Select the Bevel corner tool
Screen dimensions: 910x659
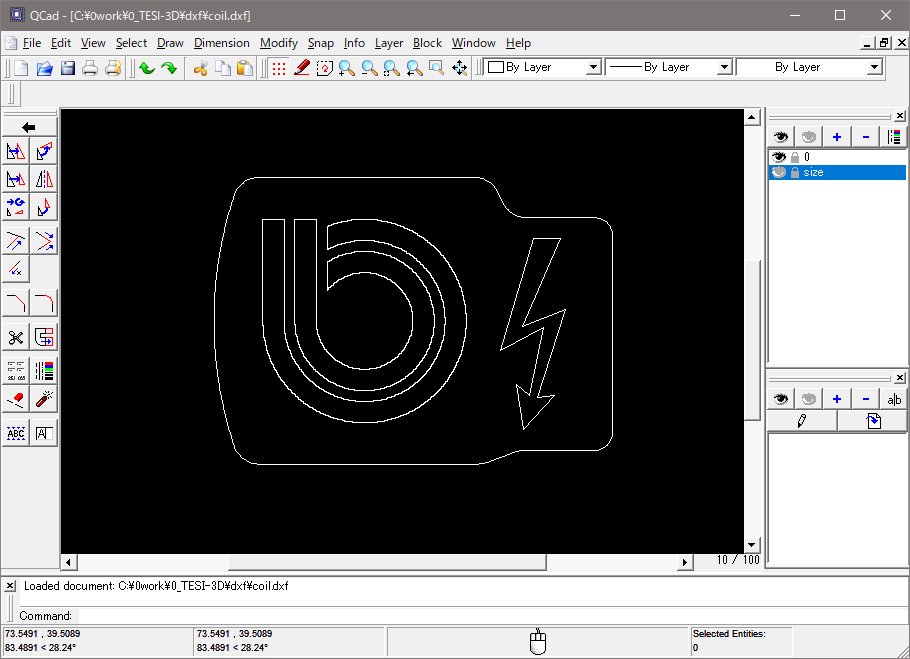(16, 303)
